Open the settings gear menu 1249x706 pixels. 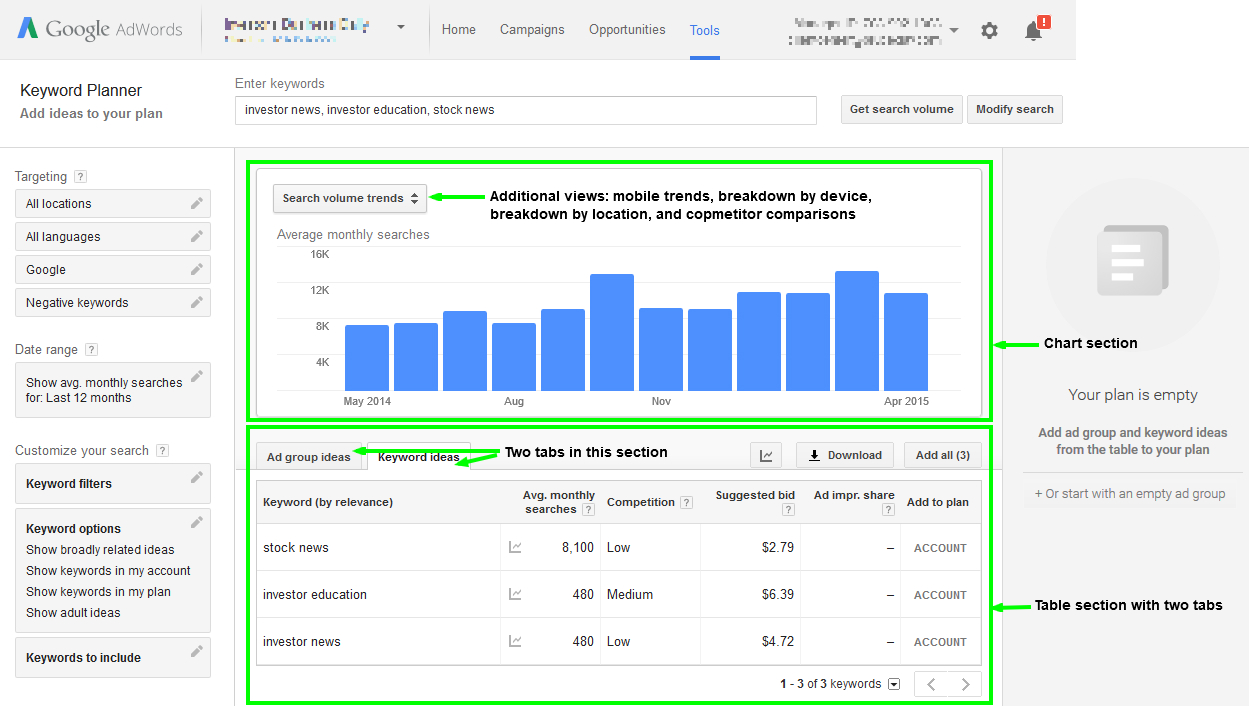[989, 30]
